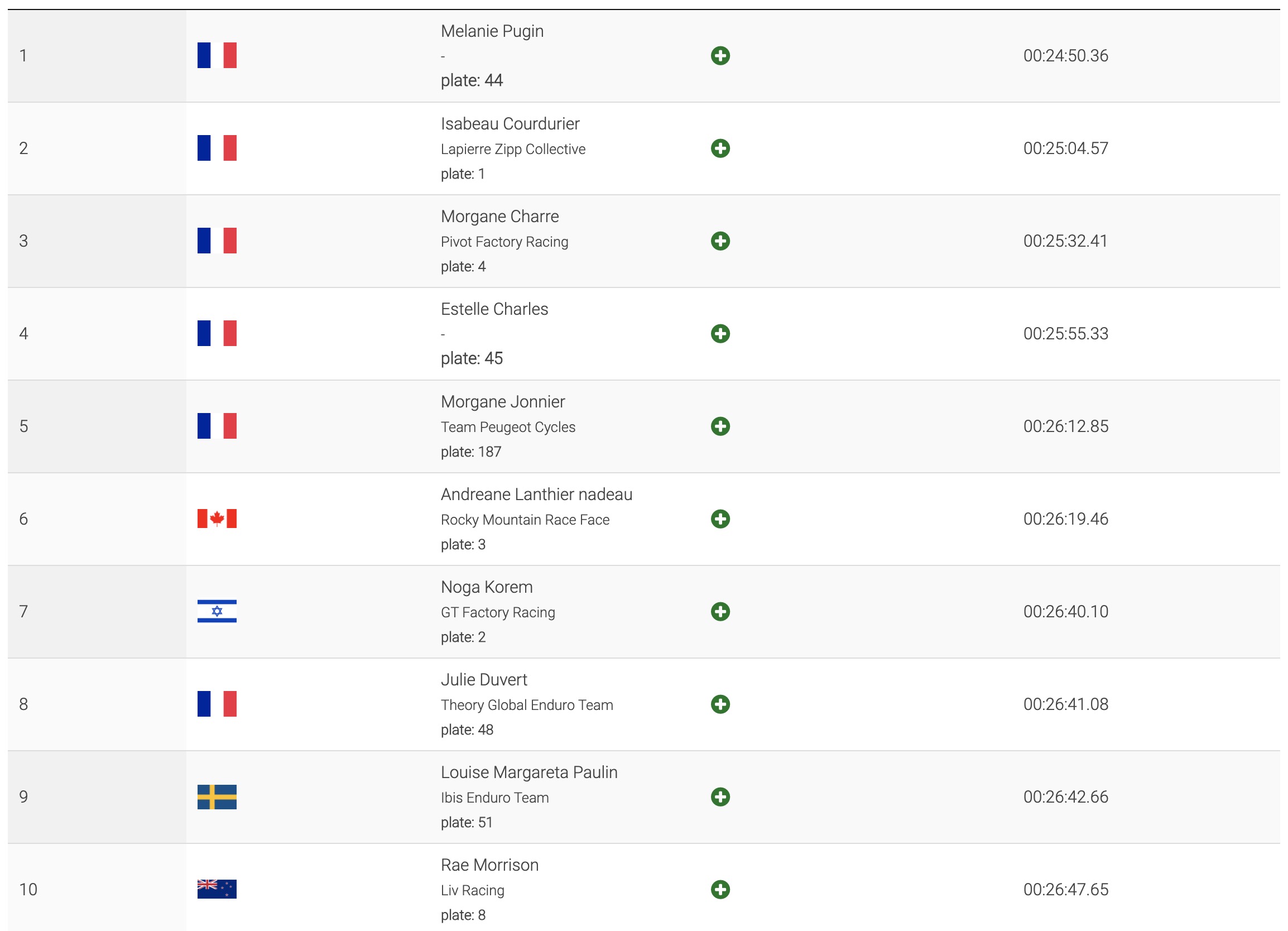Select the Pivot Factory Racing team text
The image size is (1288, 931).
point(504,242)
